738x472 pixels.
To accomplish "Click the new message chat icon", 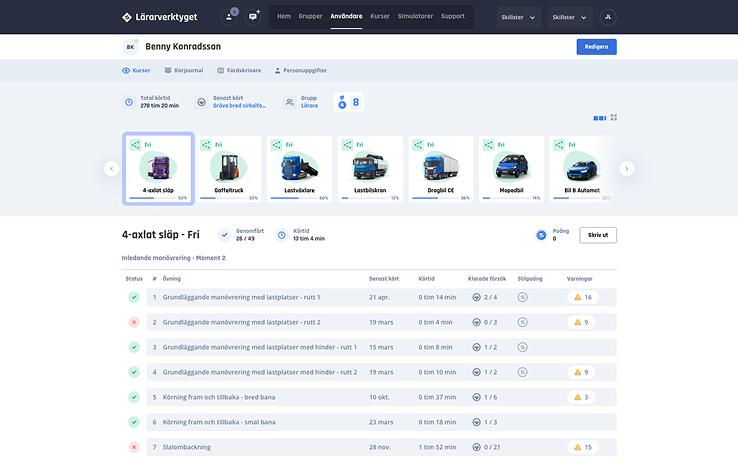I will (254, 16).
